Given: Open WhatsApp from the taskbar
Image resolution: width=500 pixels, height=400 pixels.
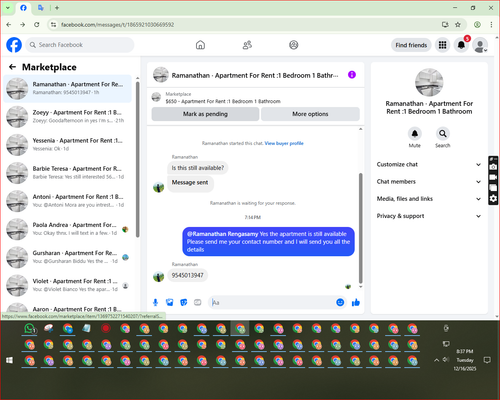Looking at the screenshot, I should coord(30,329).
